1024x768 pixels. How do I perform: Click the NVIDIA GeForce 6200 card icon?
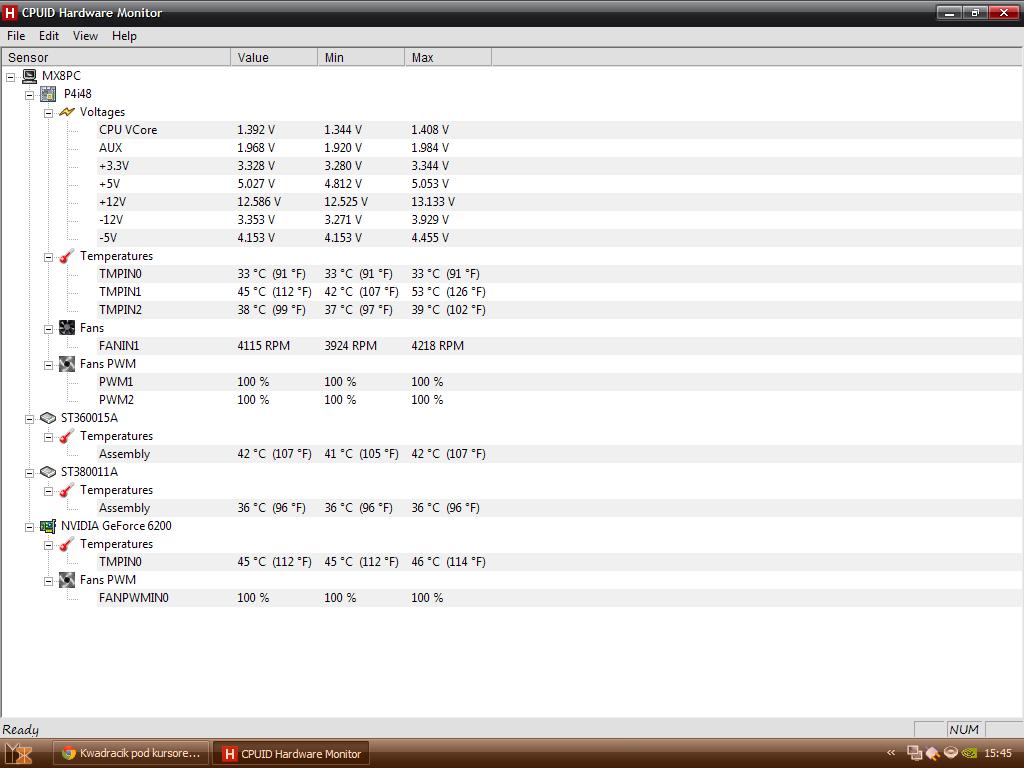[x=48, y=526]
